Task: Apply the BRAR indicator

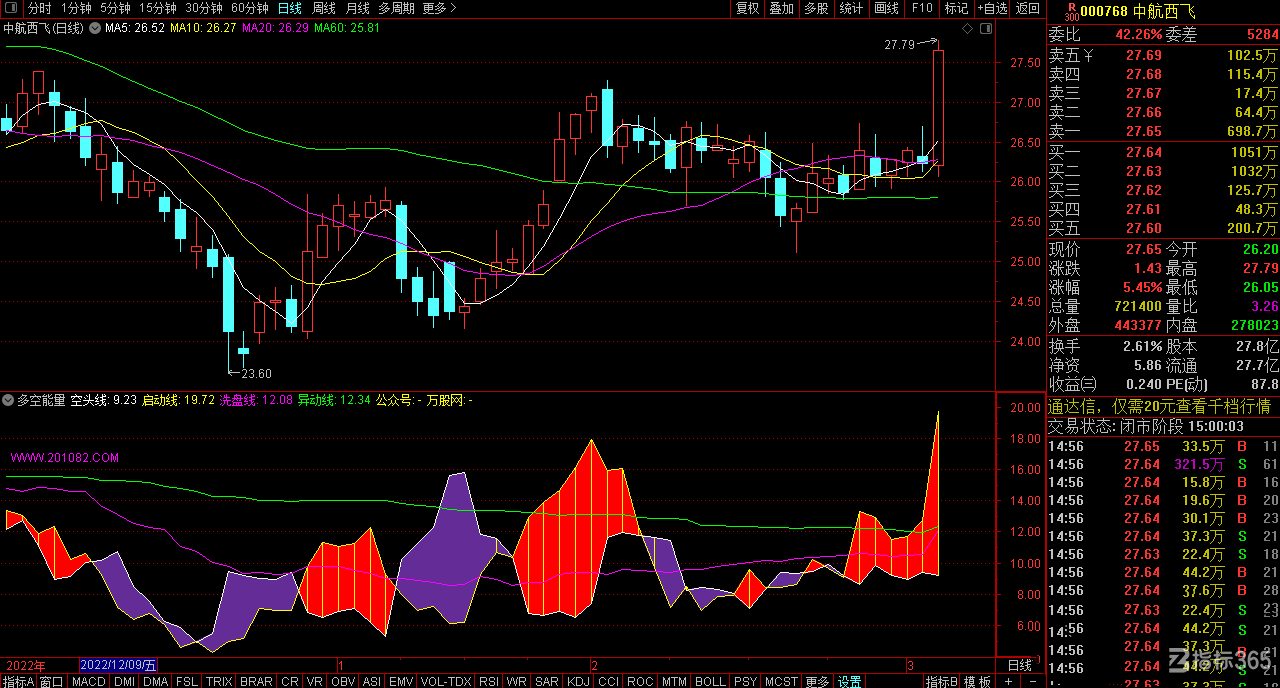Action: [256, 681]
